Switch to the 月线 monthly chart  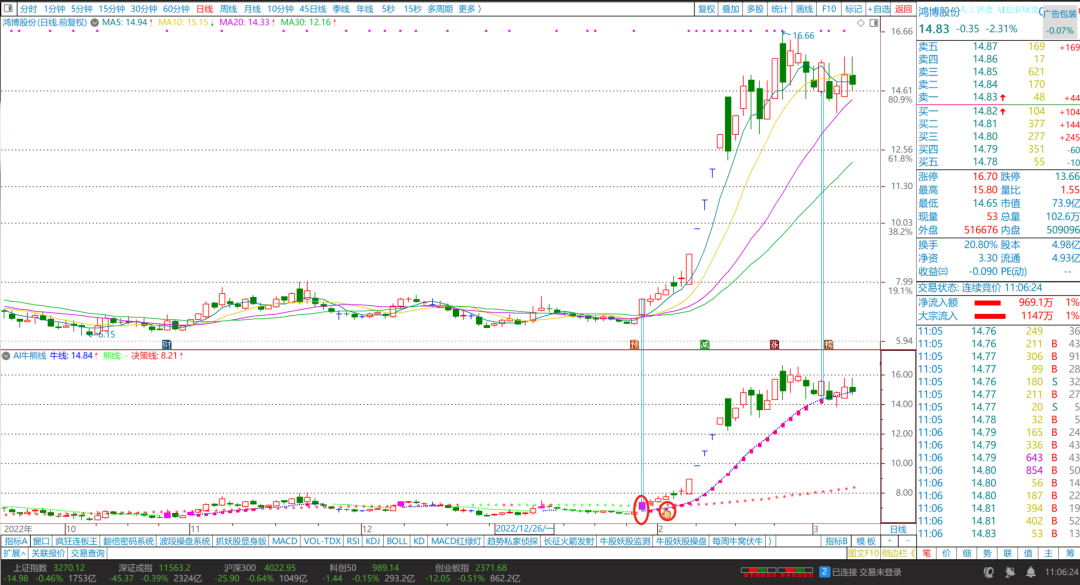pyautogui.click(x=252, y=9)
